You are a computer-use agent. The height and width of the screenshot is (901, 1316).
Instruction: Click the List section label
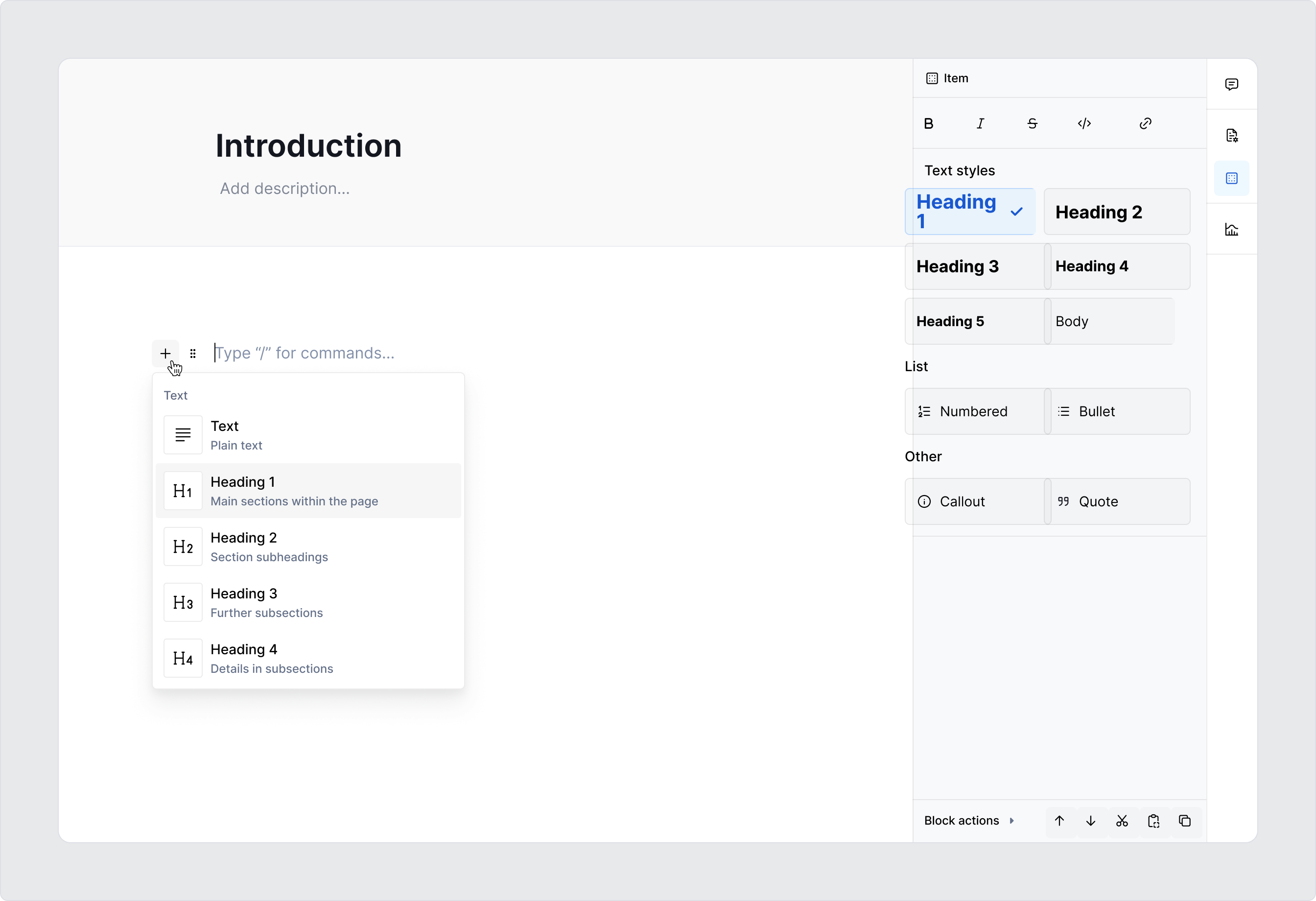tap(916, 366)
